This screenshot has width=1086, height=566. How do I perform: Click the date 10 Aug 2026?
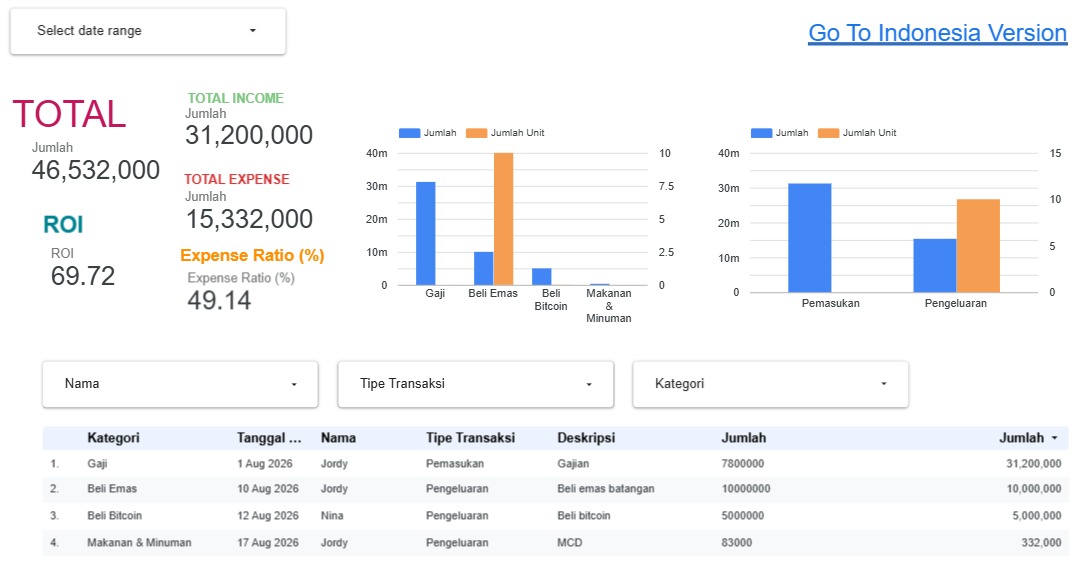(x=268, y=488)
